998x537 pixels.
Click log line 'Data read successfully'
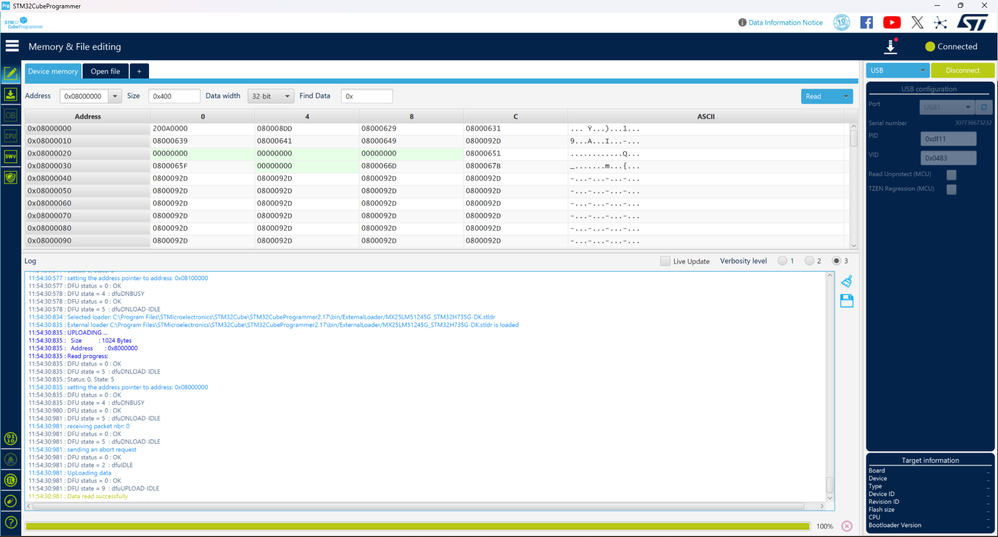pos(78,496)
